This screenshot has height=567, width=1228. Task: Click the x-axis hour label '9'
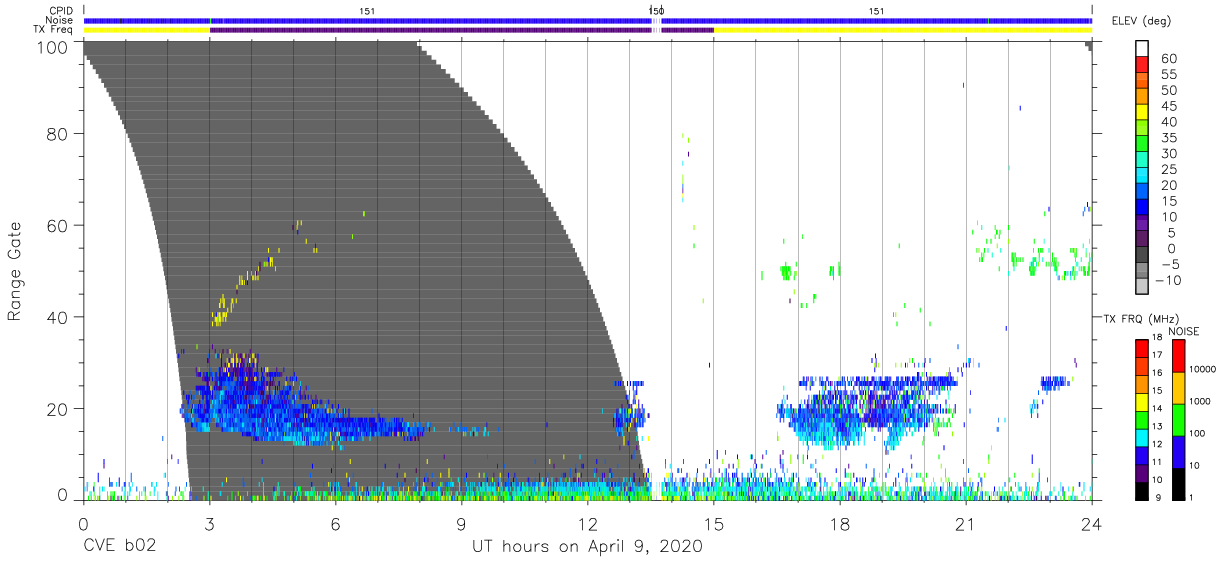tap(461, 523)
